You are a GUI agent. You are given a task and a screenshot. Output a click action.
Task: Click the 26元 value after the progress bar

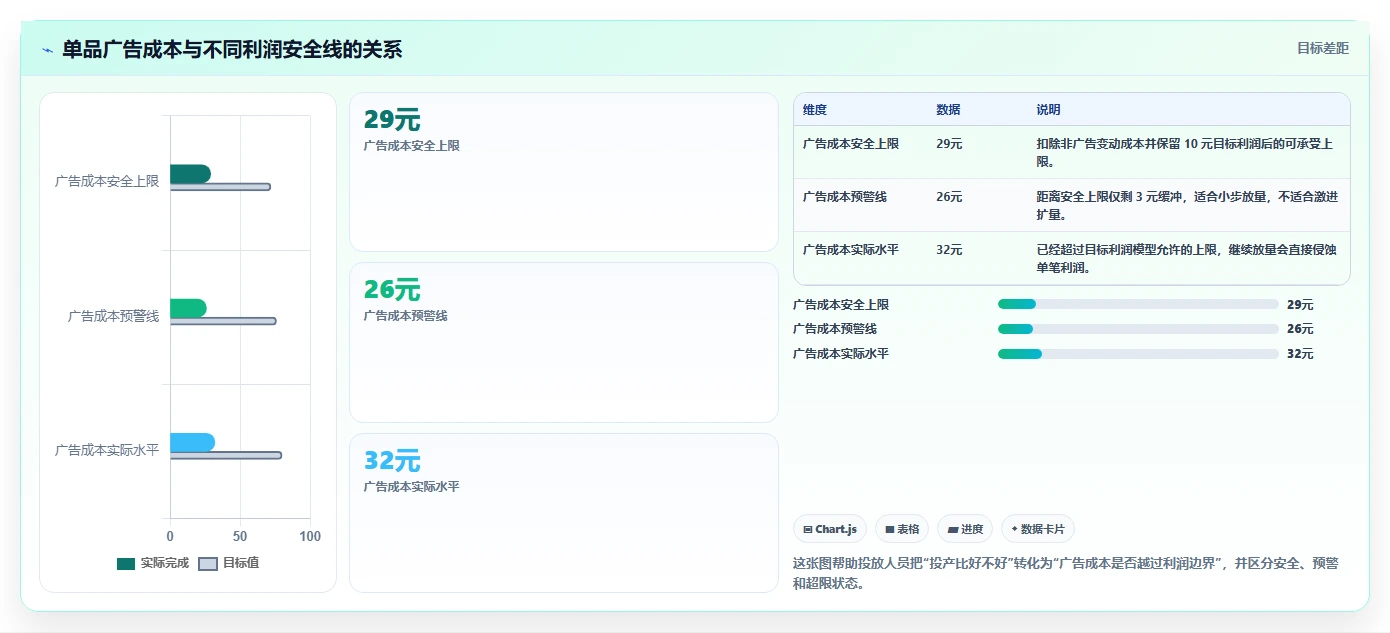point(1300,329)
